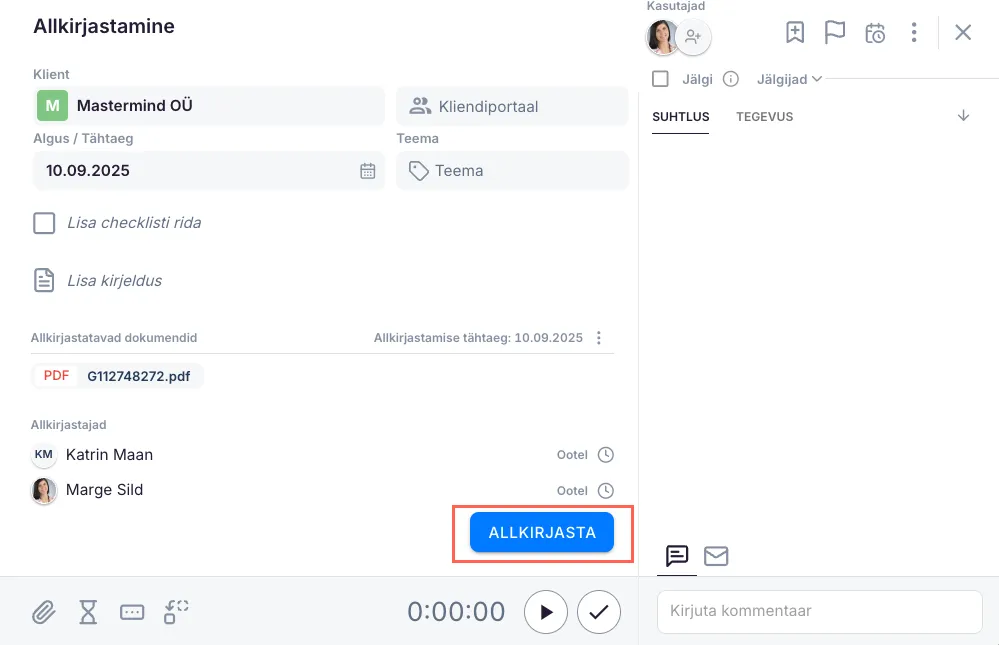Flag this task with flag icon
The height and width of the screenshot is (645, 999).
pos(835,33)
